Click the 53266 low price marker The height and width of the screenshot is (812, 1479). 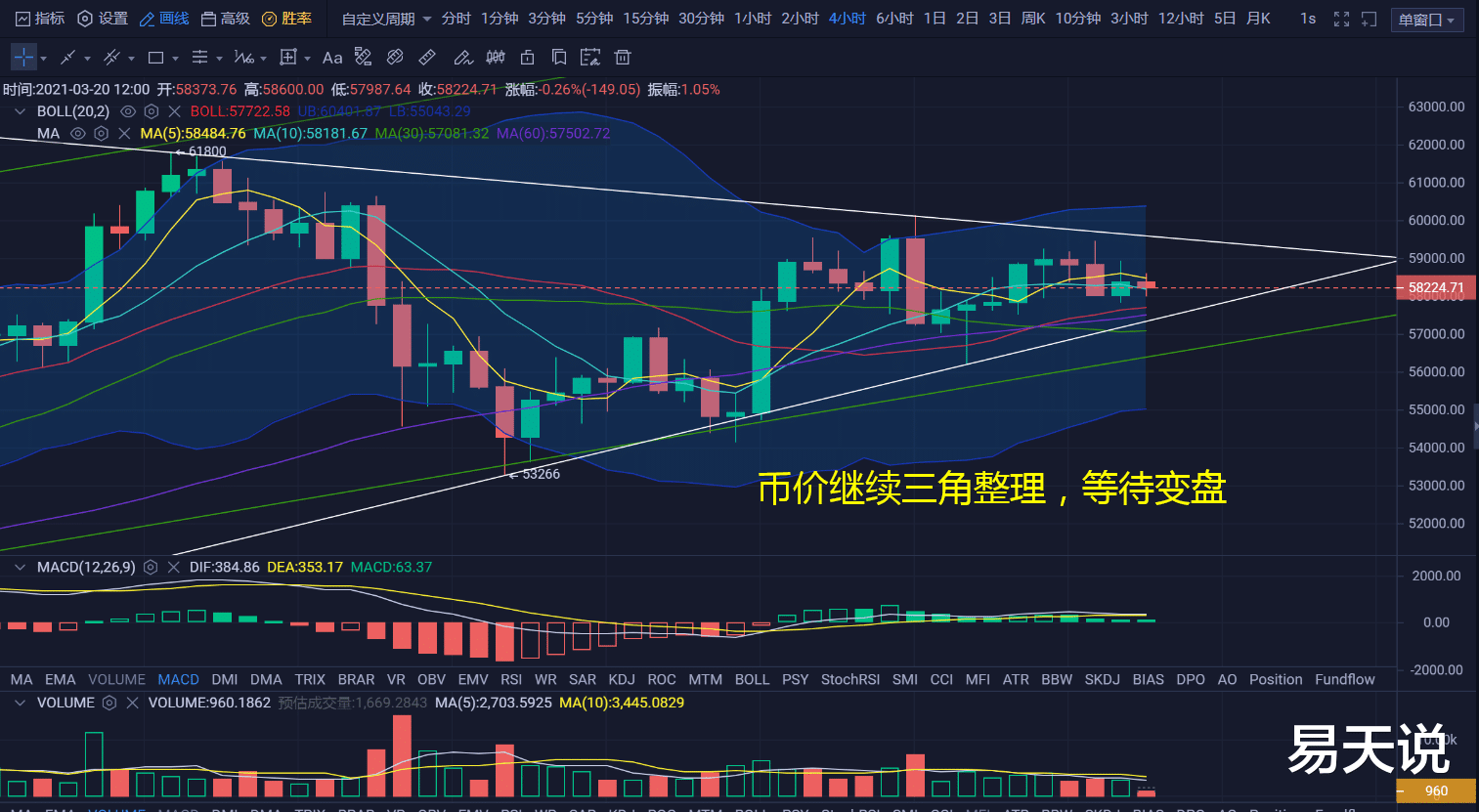pos(535,474)
